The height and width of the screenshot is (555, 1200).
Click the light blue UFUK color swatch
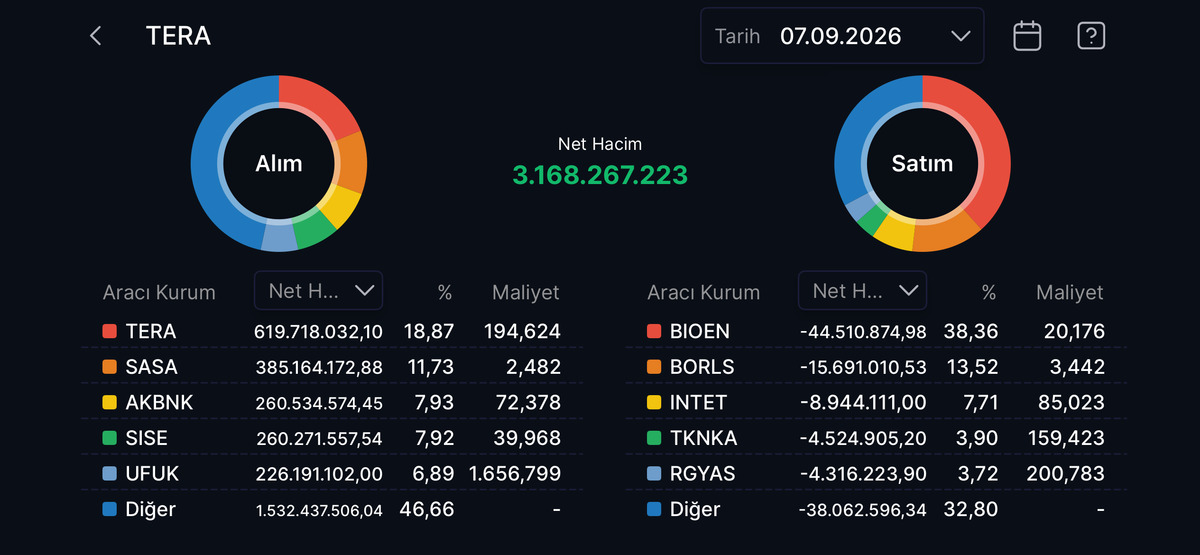(110, 474)
